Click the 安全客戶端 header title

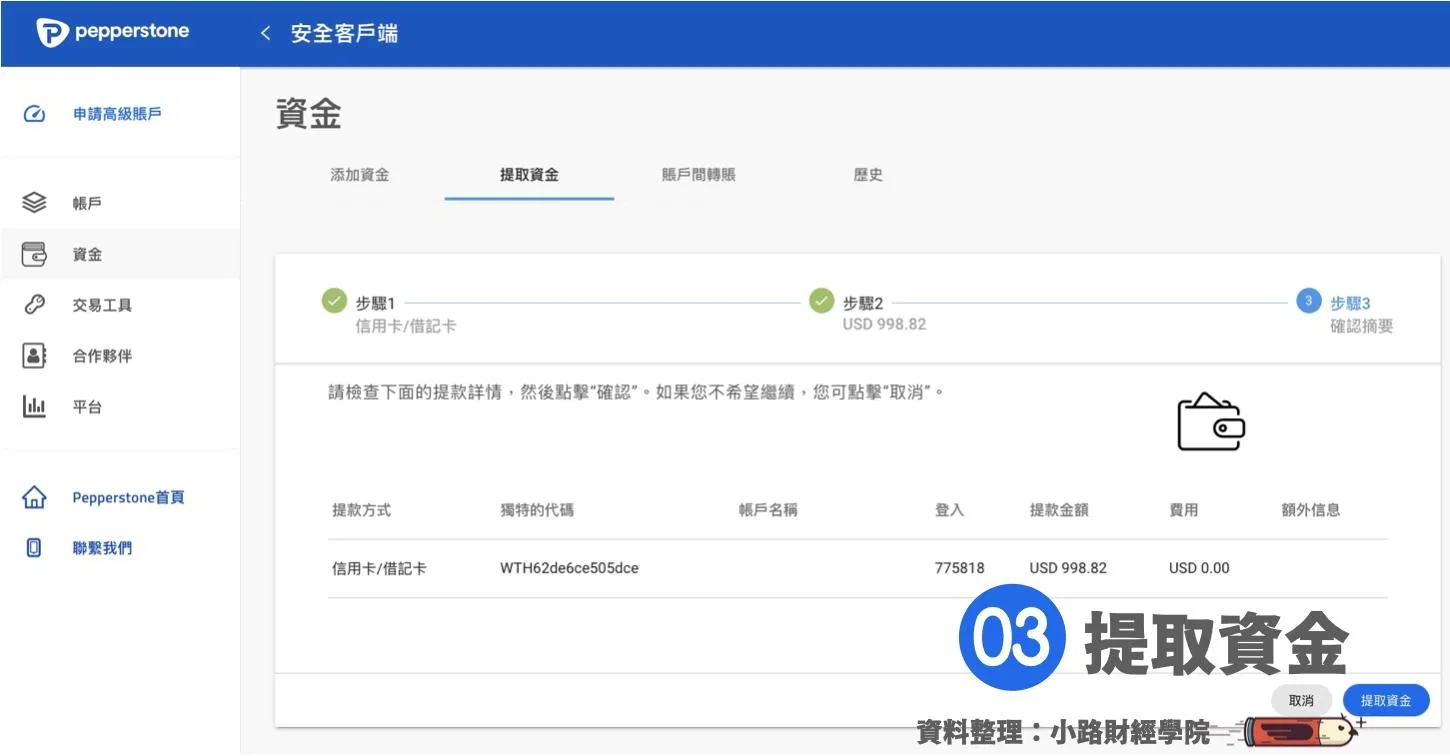(344, 33)
